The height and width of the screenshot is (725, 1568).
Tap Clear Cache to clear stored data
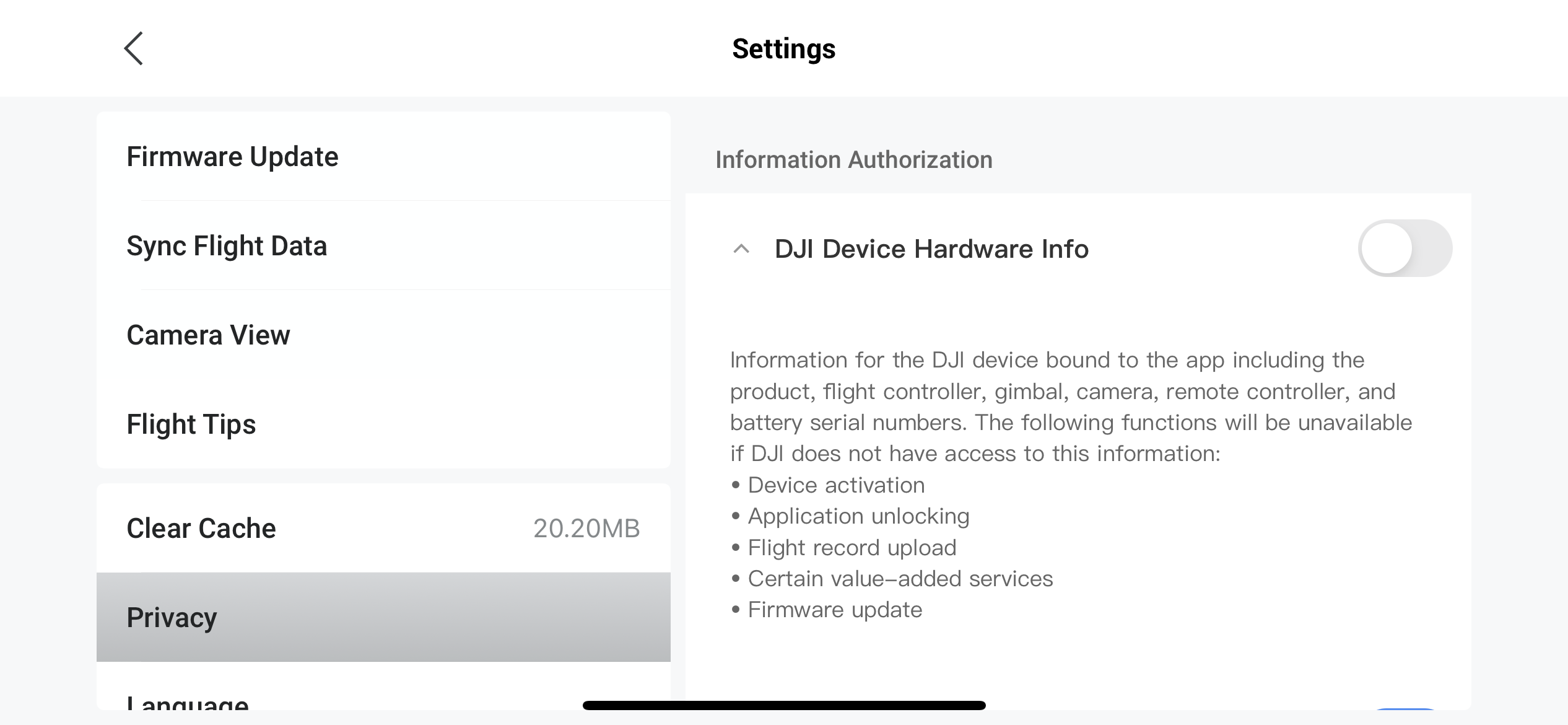coord(201,529)
